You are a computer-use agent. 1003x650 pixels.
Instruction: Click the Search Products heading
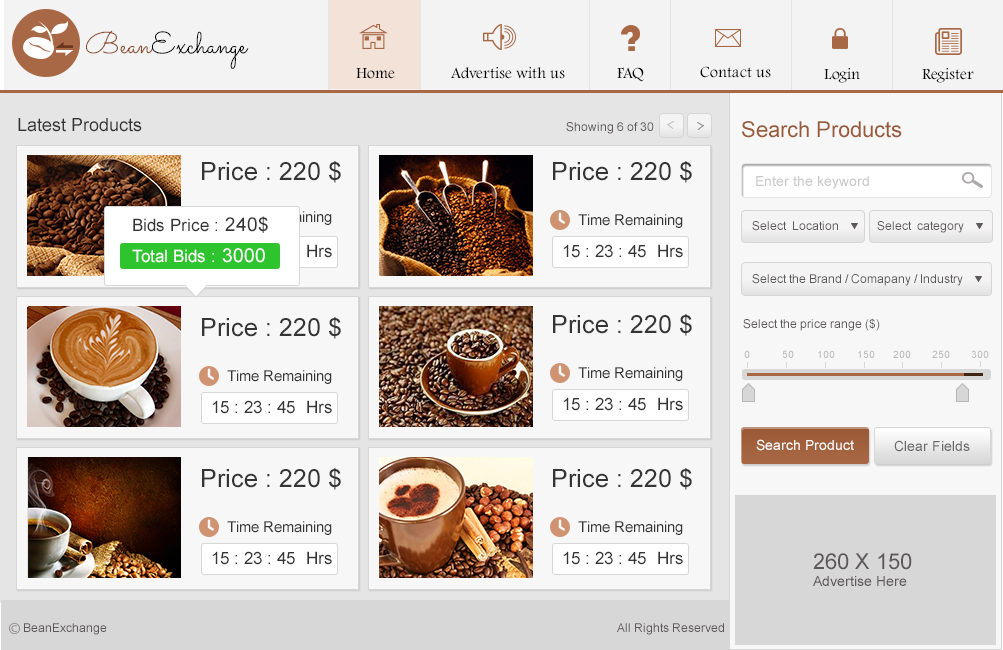tap(821, 129)
